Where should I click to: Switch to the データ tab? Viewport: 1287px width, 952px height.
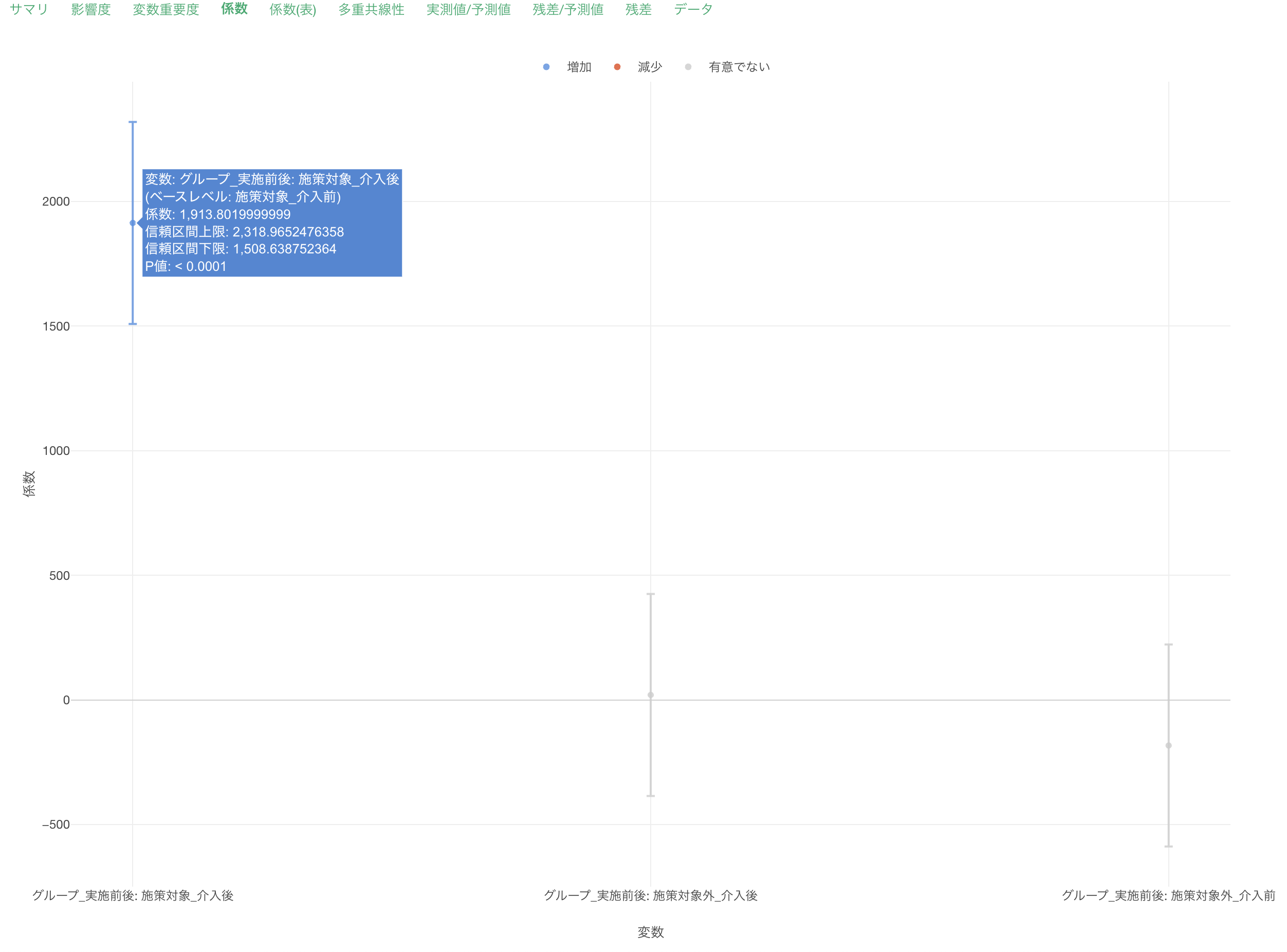[x=693, y=9]
